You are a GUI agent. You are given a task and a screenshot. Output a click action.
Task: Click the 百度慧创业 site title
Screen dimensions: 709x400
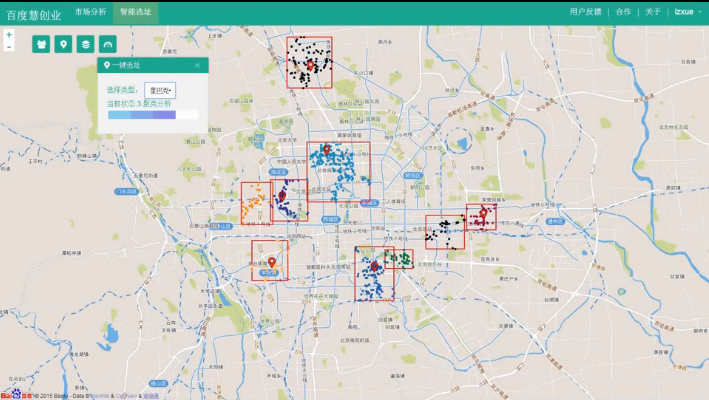34,14
